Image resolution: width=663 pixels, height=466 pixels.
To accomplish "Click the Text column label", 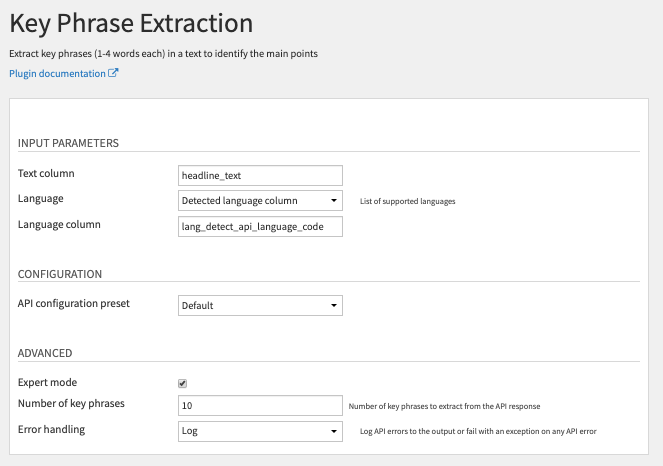I will [x=46, y=173].
